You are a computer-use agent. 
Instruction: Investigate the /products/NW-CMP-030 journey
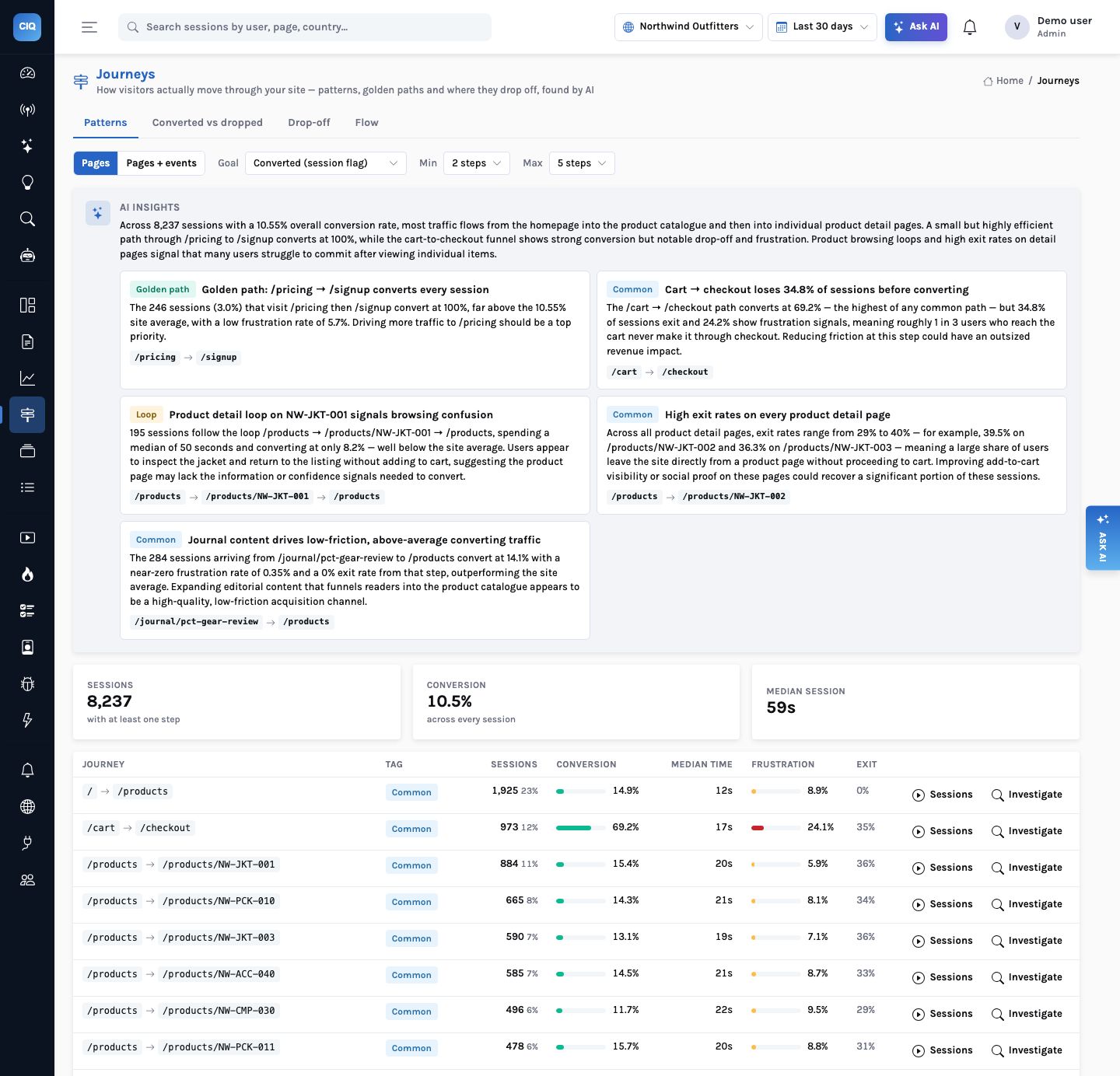[x=1027, y=1014]
